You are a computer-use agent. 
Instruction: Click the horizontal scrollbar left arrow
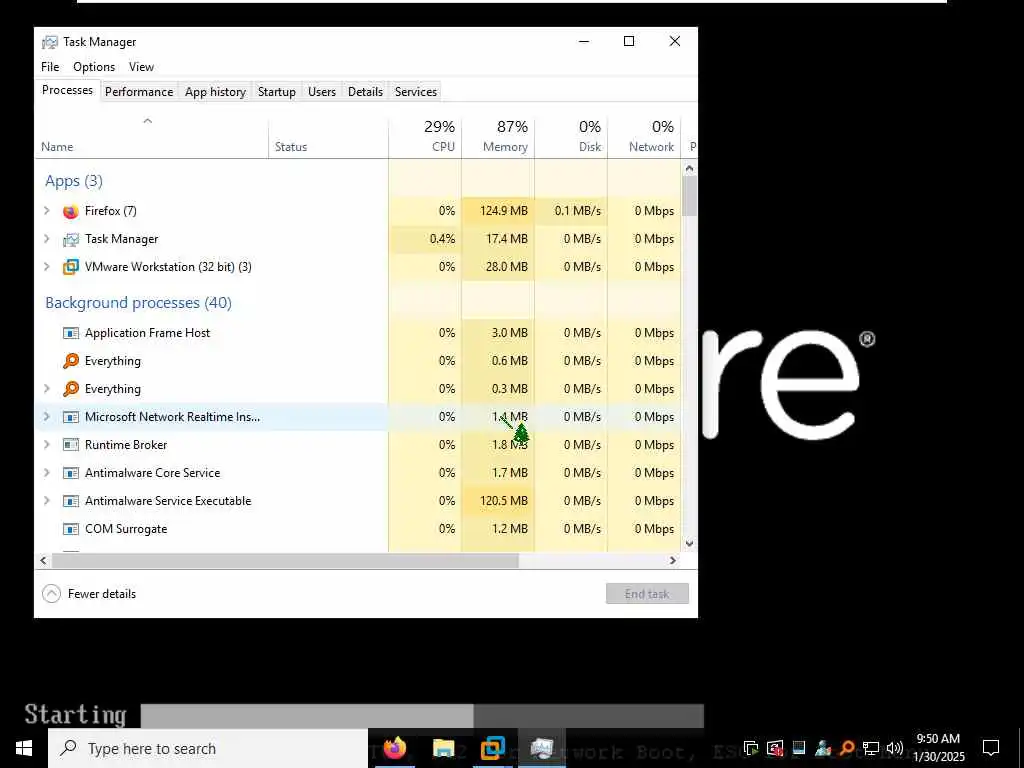[44, 560]
